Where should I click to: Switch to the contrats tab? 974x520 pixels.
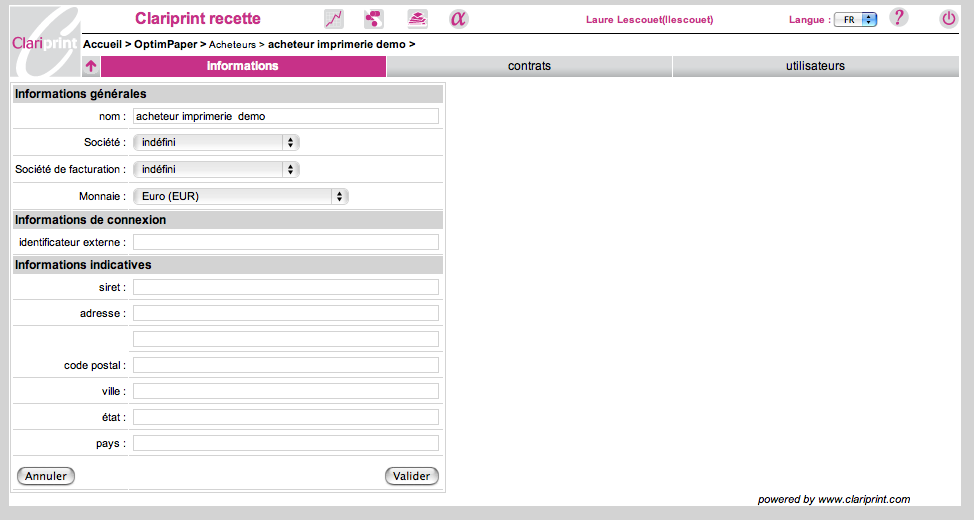(529, 67)
